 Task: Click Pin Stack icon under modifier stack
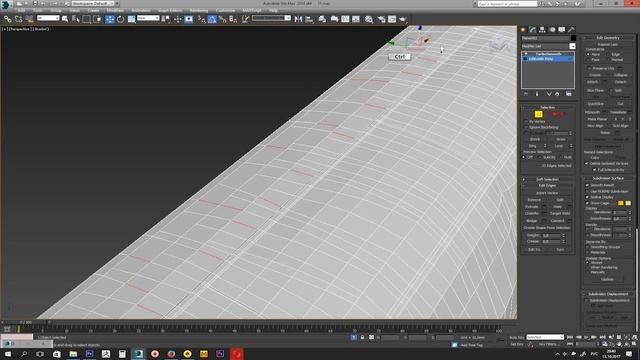tap(526, 94)
